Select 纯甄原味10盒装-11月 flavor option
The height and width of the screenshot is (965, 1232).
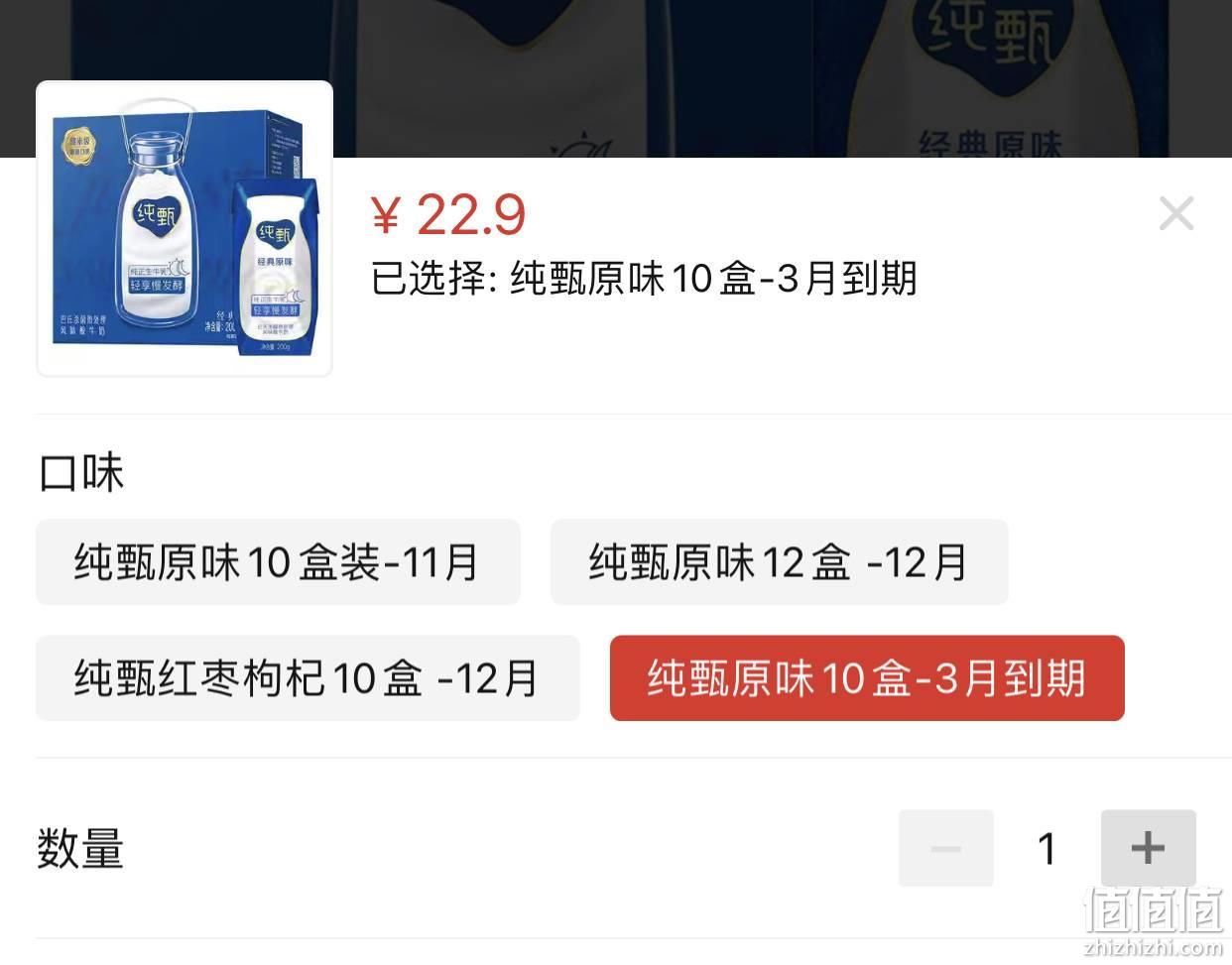278,562
